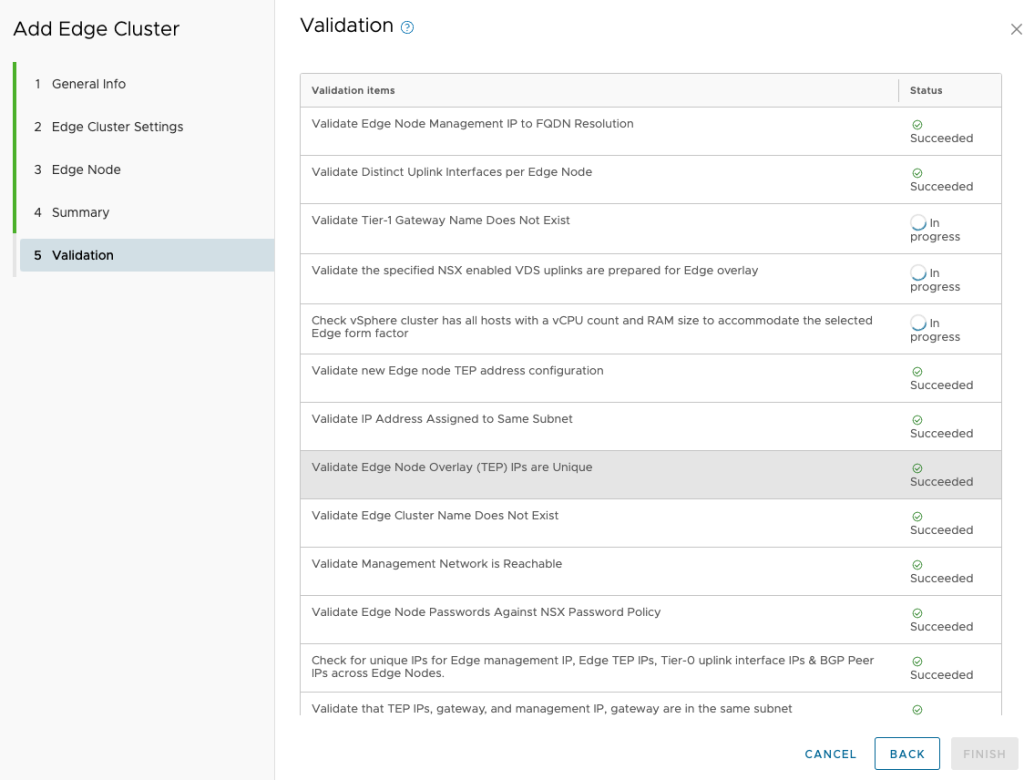1024x780 pixels.
Task: Click success icon for Distinct Uplink Interfaces row
Action: pos(917,173)
